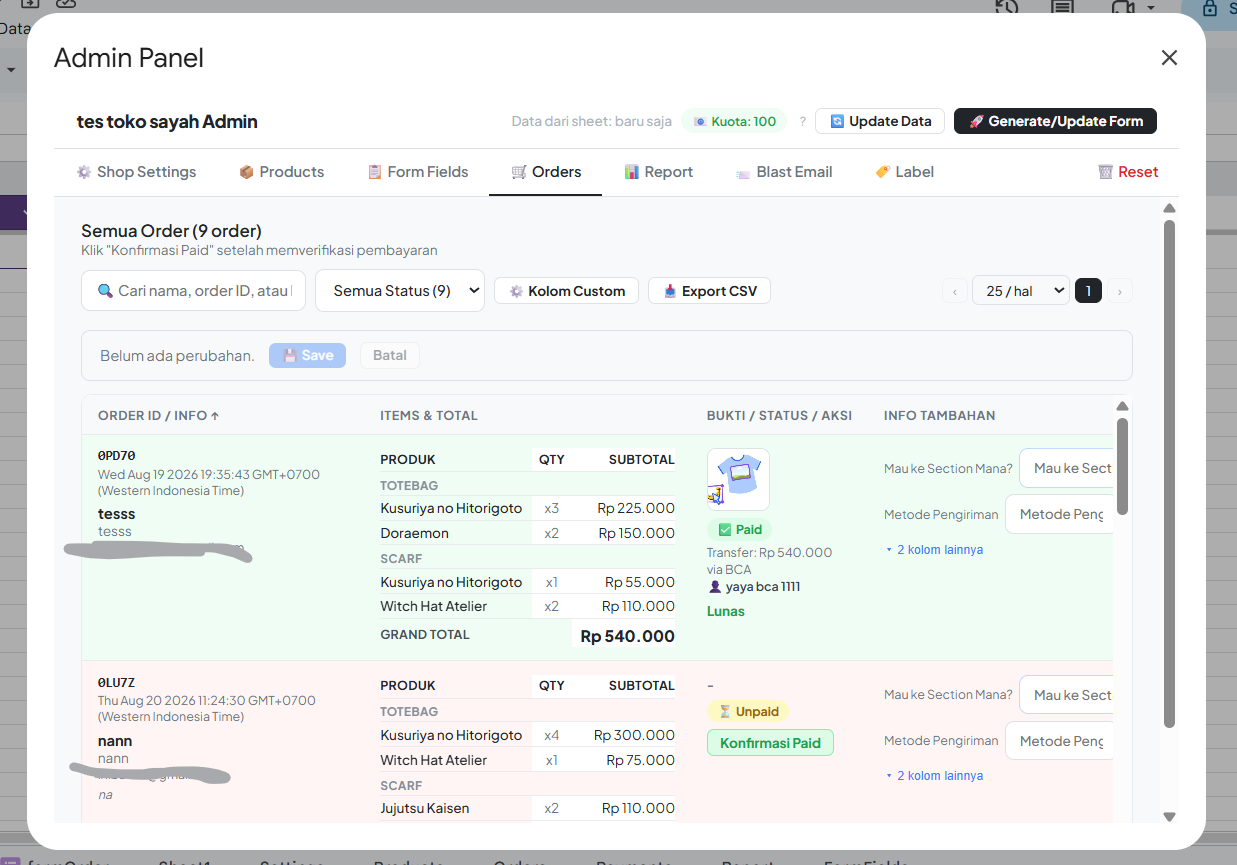
Task: Switch to the Blast Email tab
Action: (784, 172)
